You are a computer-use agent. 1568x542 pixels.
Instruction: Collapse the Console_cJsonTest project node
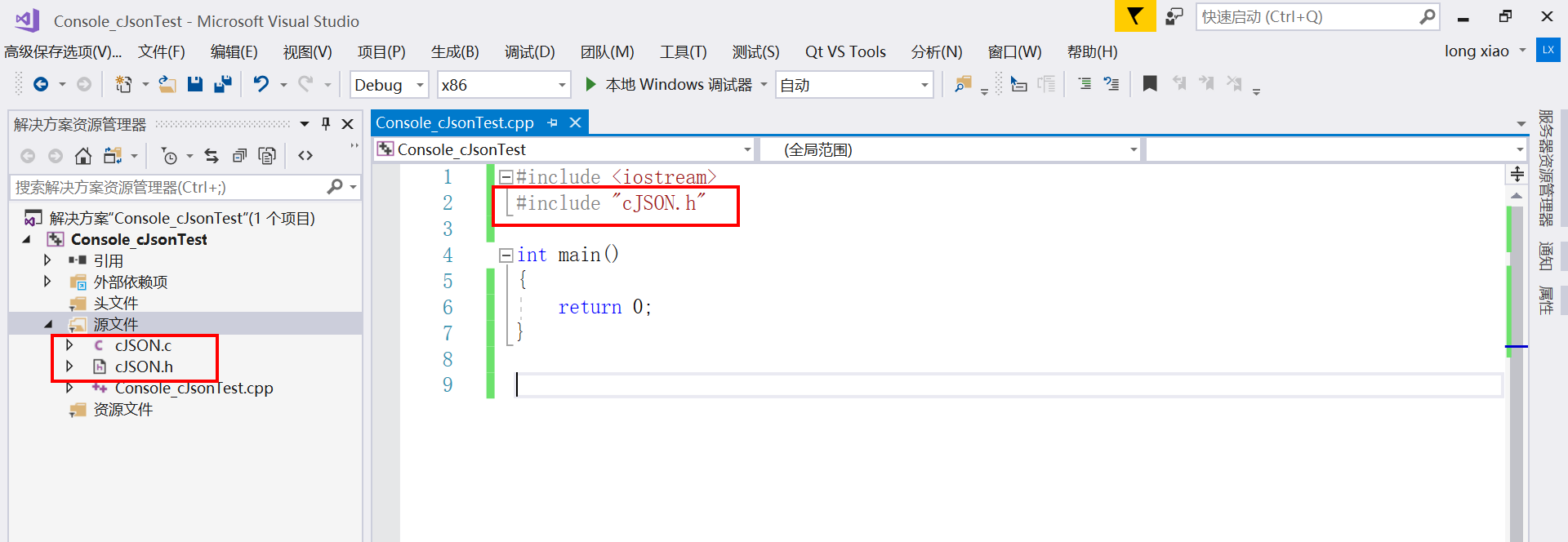(27, 240)
